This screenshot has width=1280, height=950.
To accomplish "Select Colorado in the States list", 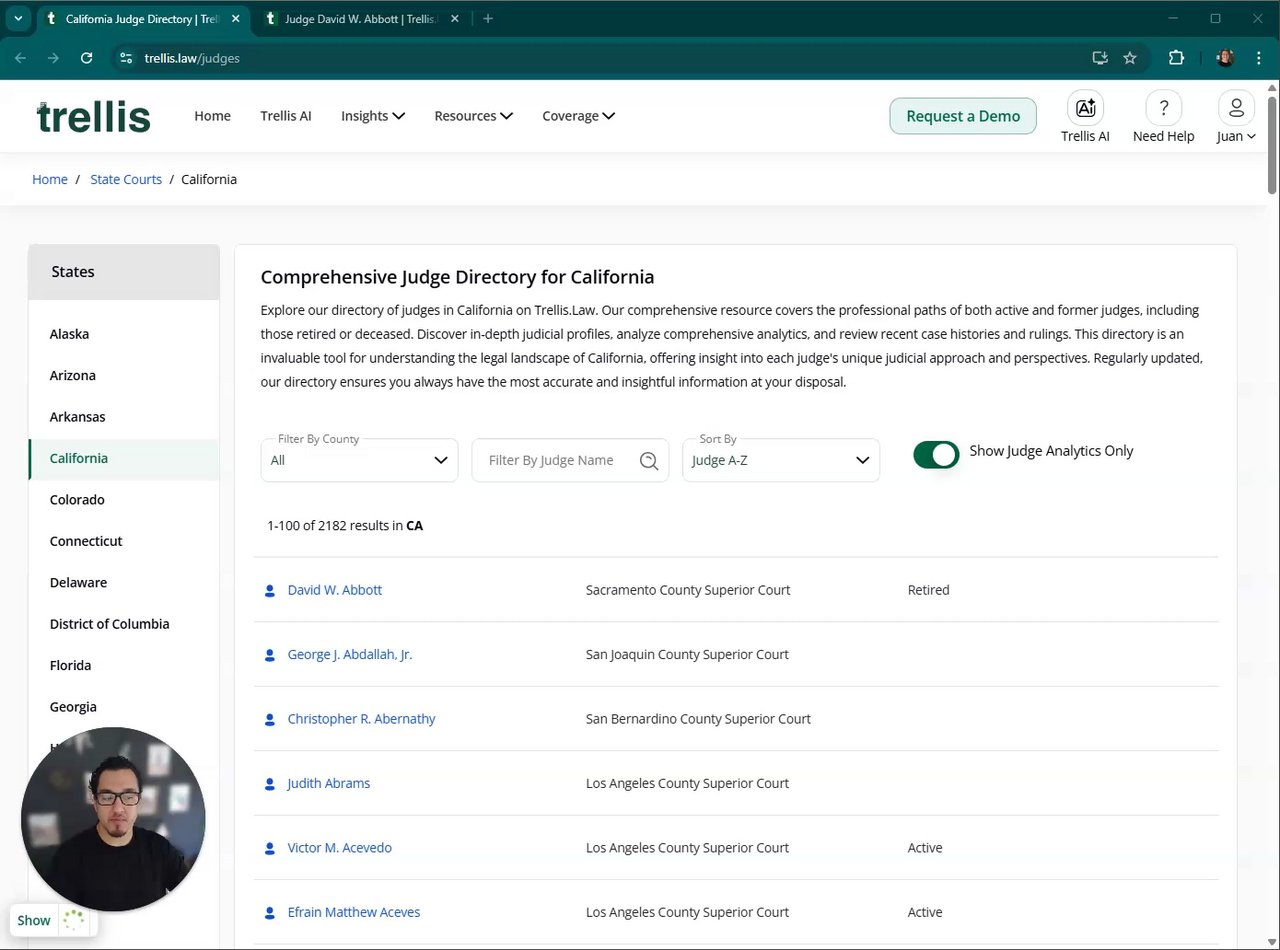I will tap(77, 500).
